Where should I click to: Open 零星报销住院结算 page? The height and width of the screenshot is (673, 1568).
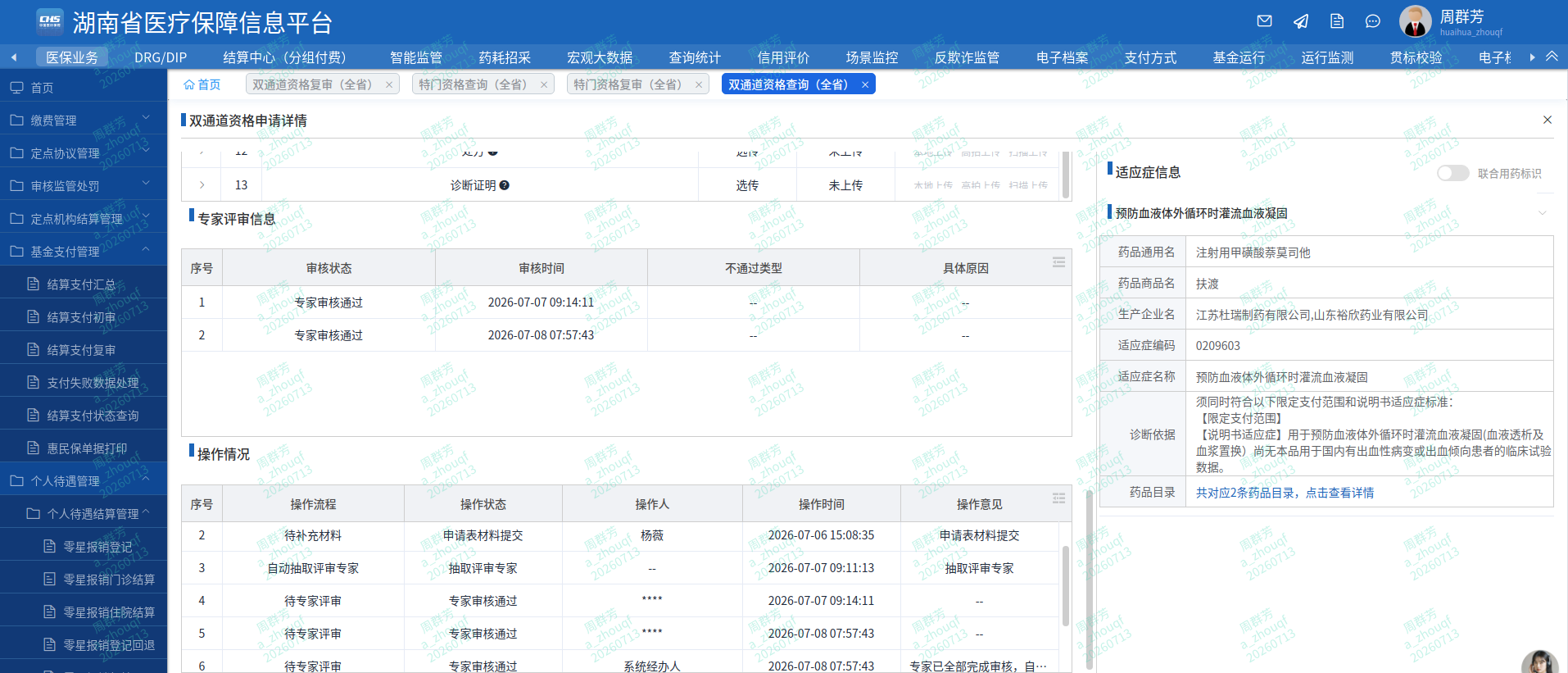[84, 612]
